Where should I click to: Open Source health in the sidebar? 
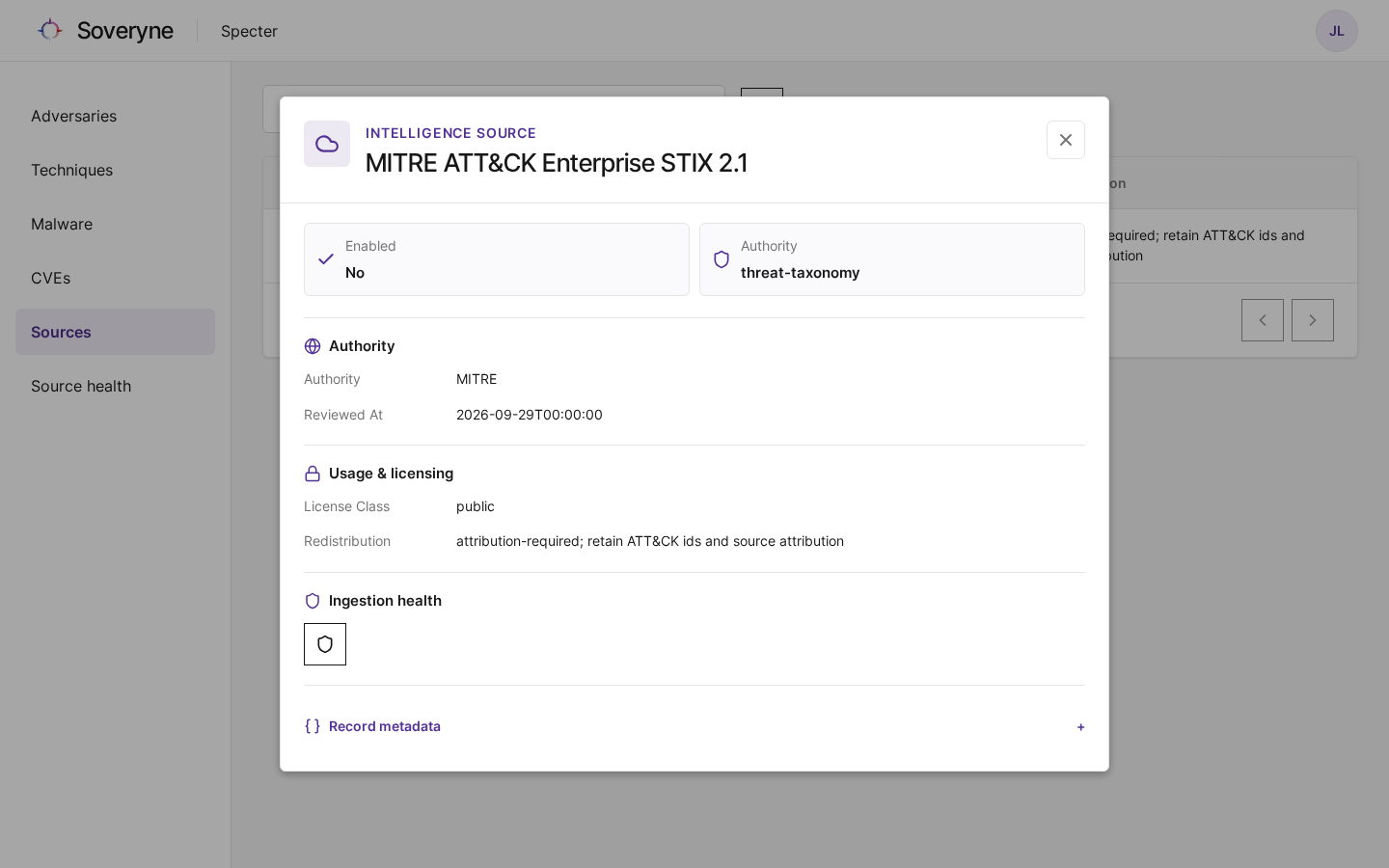click(115, 386)
